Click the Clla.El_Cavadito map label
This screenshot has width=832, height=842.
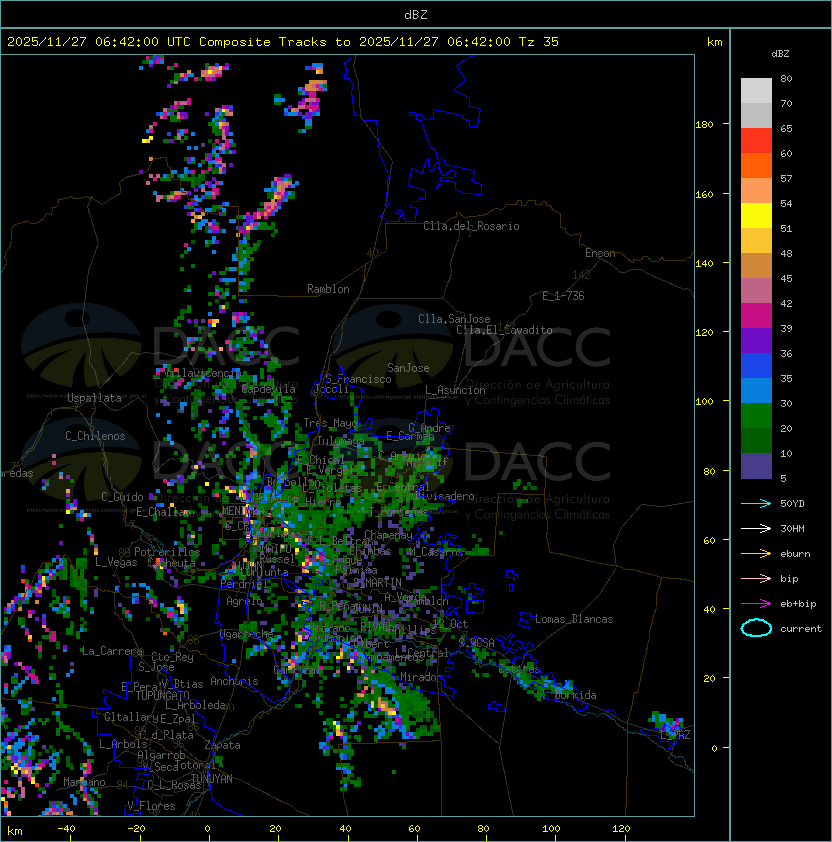(x=504, y=330)
